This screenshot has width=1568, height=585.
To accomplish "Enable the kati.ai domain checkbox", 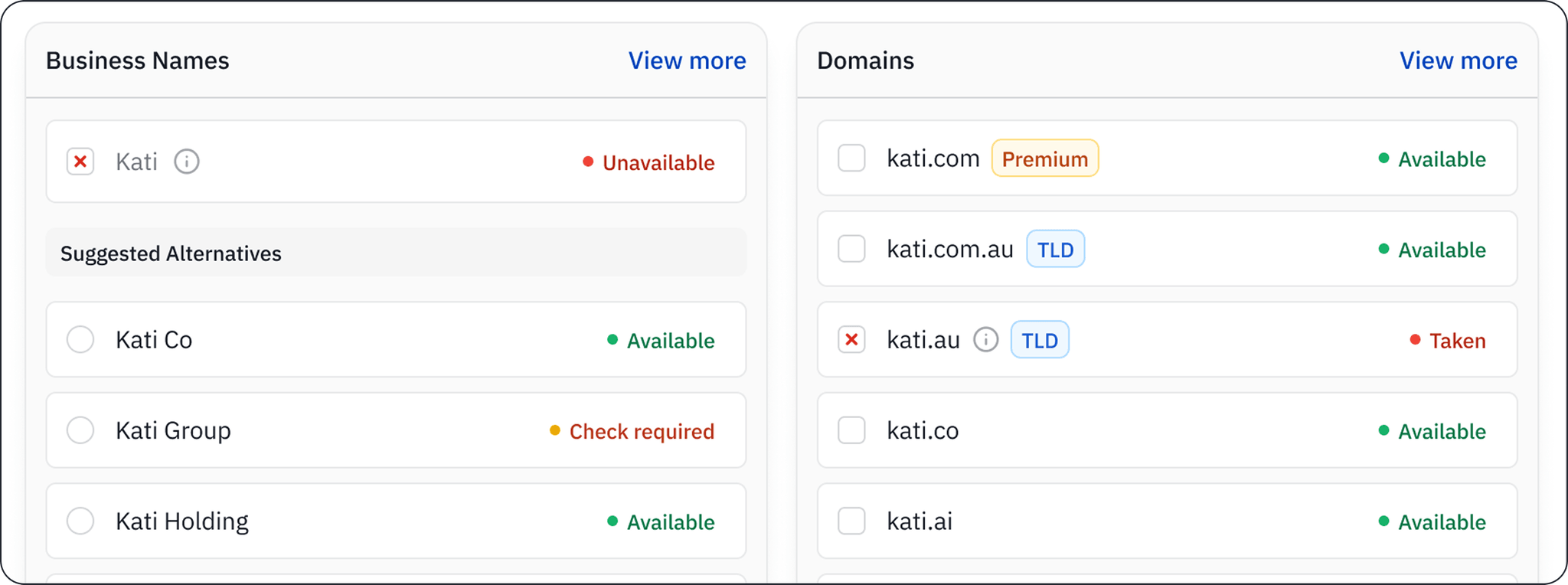I will point(851,521).
